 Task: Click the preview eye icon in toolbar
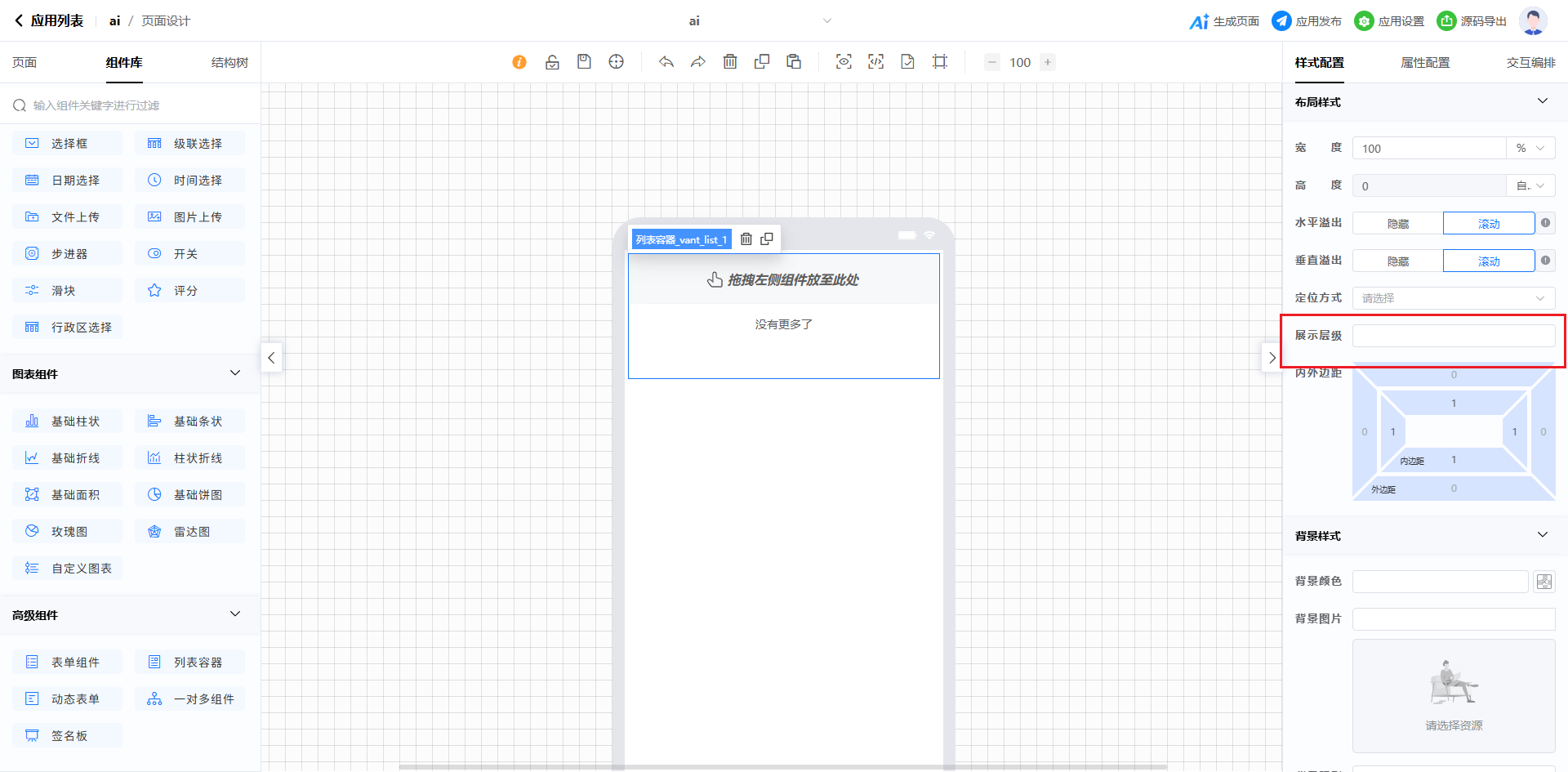(x=844, y=62)
